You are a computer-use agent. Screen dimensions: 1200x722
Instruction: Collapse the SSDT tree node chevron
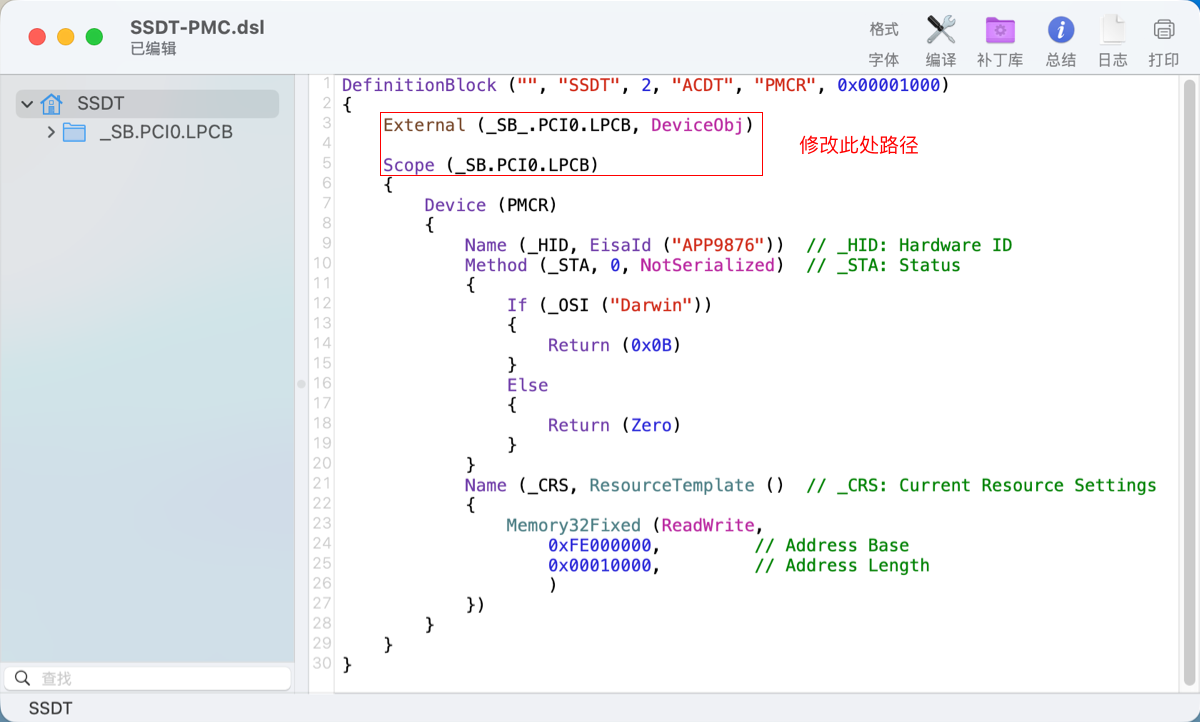click(27, 104)
